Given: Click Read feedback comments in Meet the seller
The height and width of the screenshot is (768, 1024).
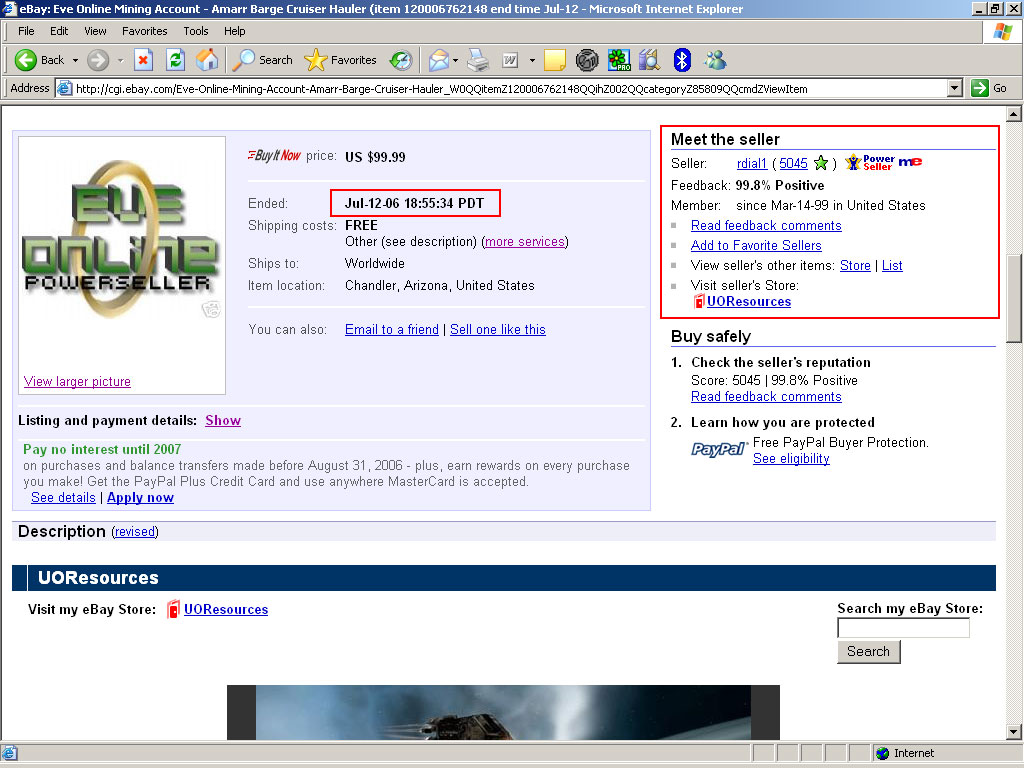Looking at the screenshot, I should point(766,225).
